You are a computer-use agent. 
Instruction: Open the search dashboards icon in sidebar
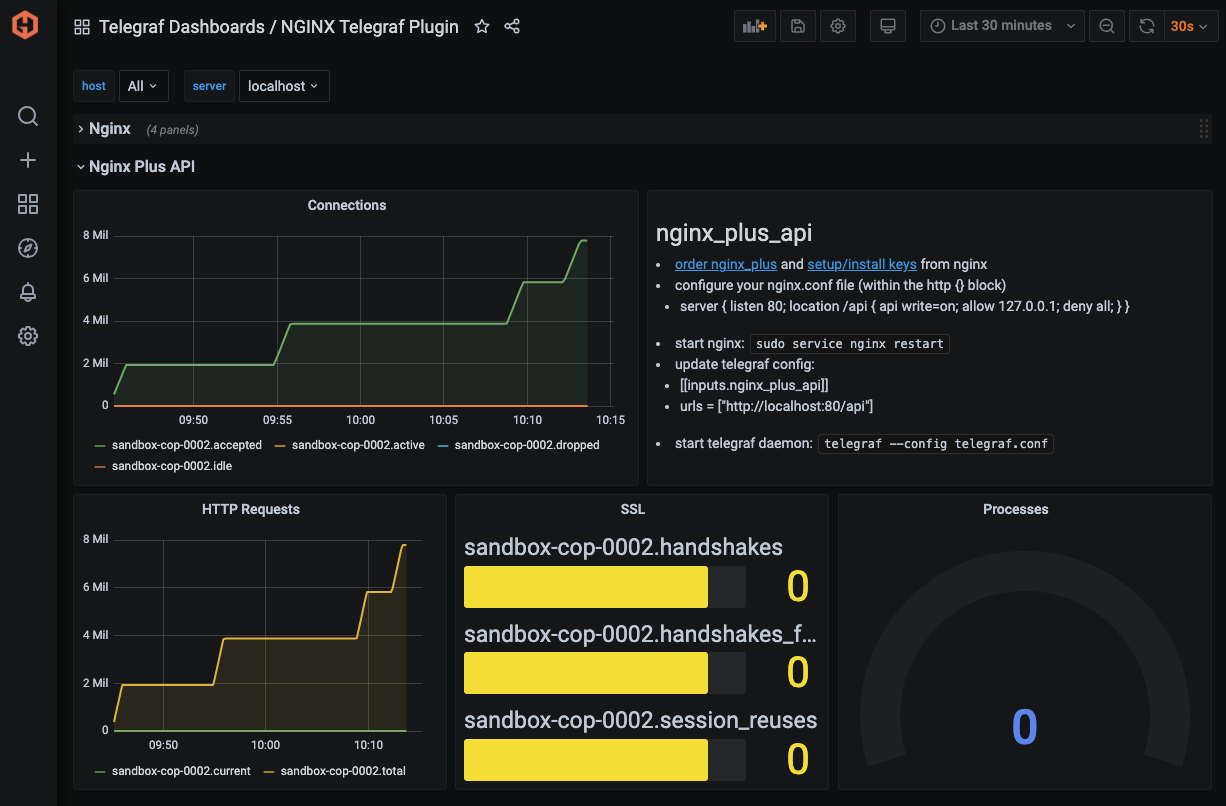click(x=28, y=116)
